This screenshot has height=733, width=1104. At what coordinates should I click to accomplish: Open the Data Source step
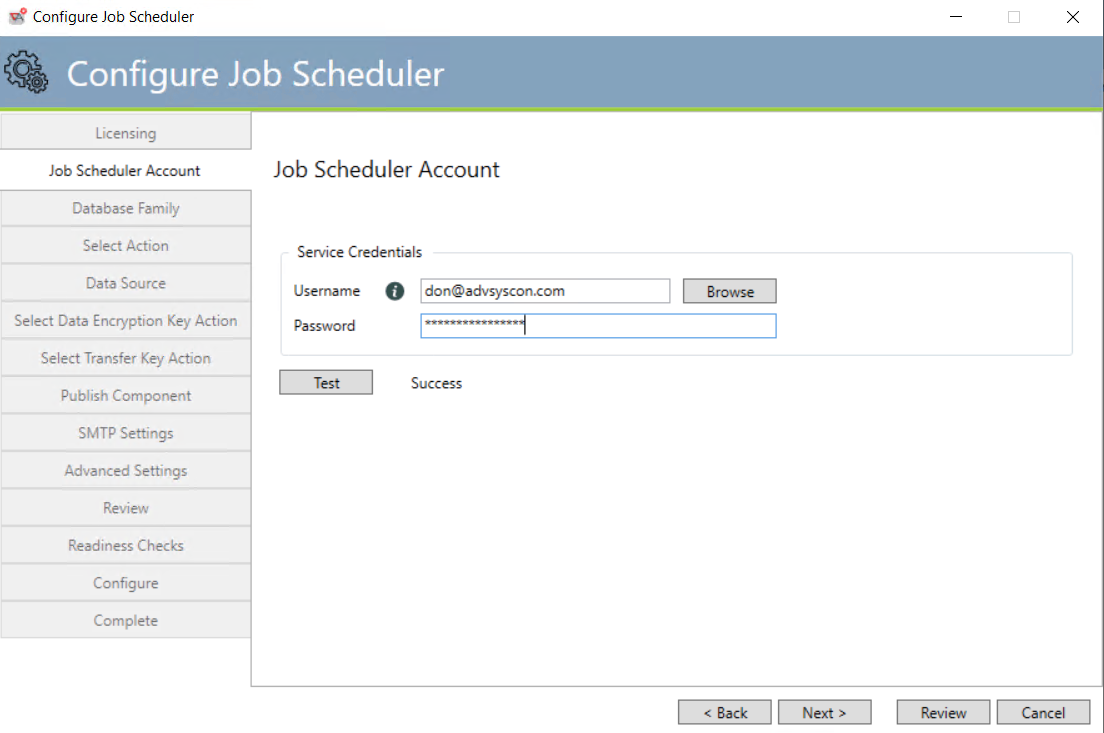(125, 283)
